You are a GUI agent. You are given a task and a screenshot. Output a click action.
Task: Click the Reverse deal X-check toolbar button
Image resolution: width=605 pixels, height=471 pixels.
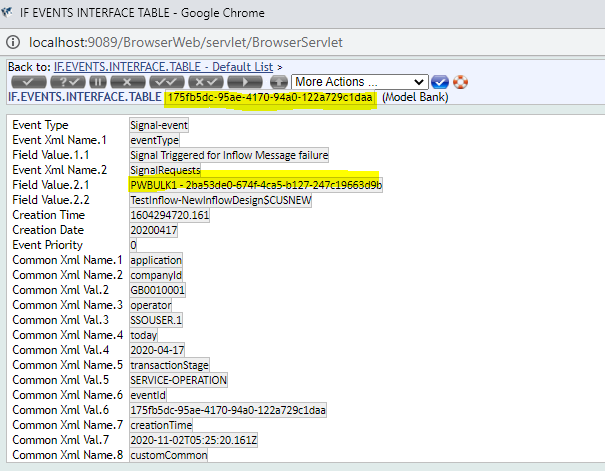point(206,81)
